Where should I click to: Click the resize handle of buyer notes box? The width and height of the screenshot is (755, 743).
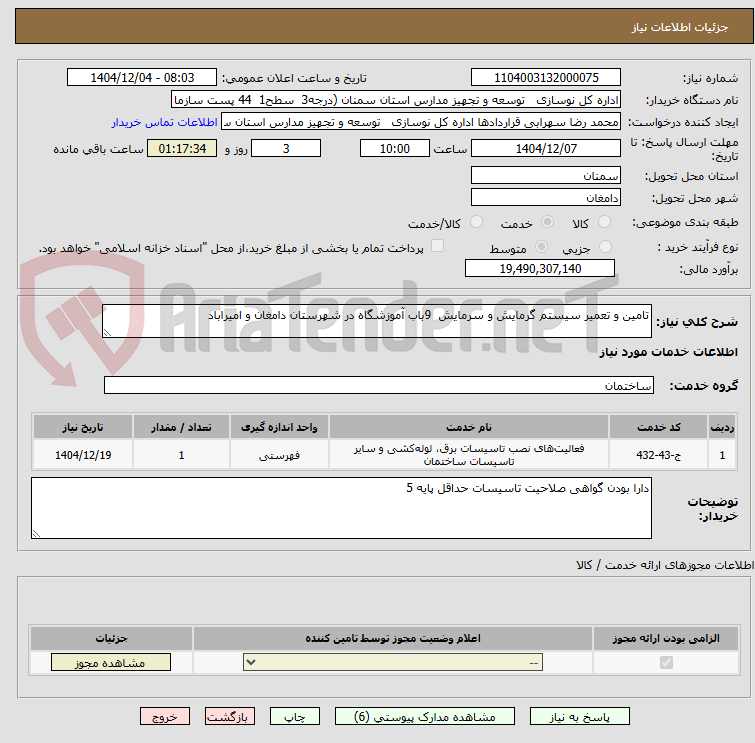pyautogui.click(x=36, y=534)
